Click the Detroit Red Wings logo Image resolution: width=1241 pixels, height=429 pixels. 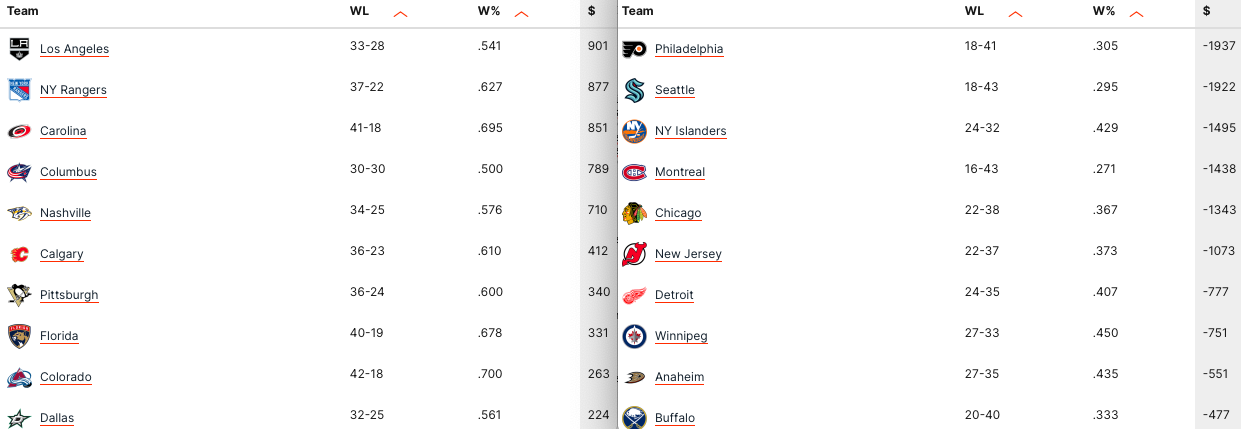coord(634,294)
